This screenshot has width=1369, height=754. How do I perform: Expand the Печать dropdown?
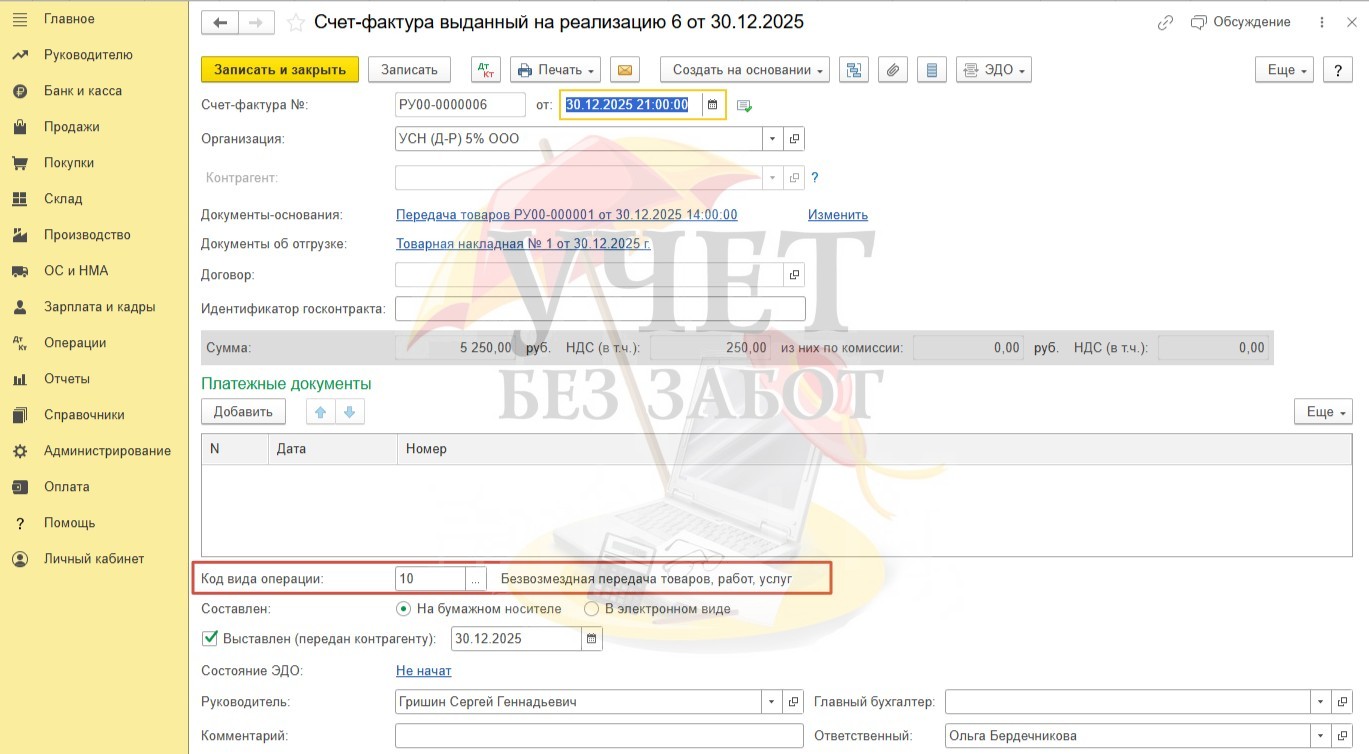tap(555, 70)
